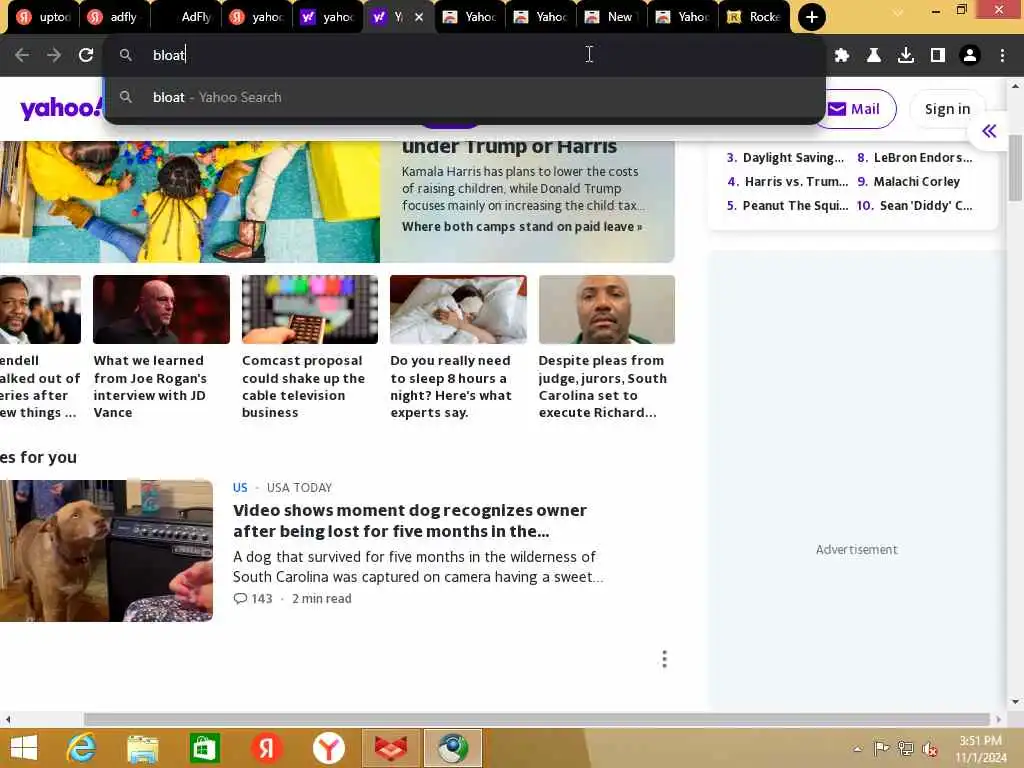The height and width of the screenshot is (768, 1024).
Task: Open the sleep 8 hours story thumbnail
Action: coord(458,310)
